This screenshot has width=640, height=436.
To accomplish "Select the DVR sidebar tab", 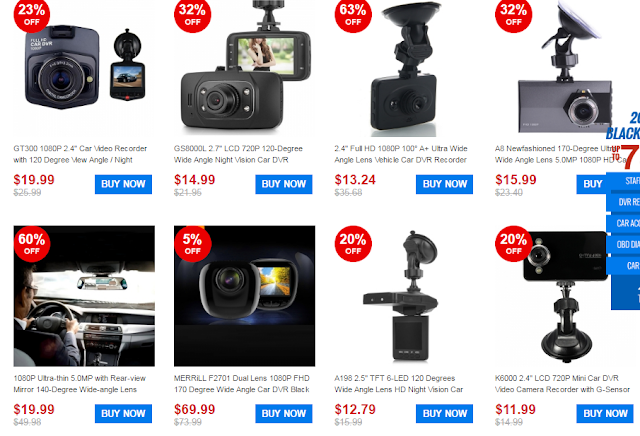I will coord(624,202).
